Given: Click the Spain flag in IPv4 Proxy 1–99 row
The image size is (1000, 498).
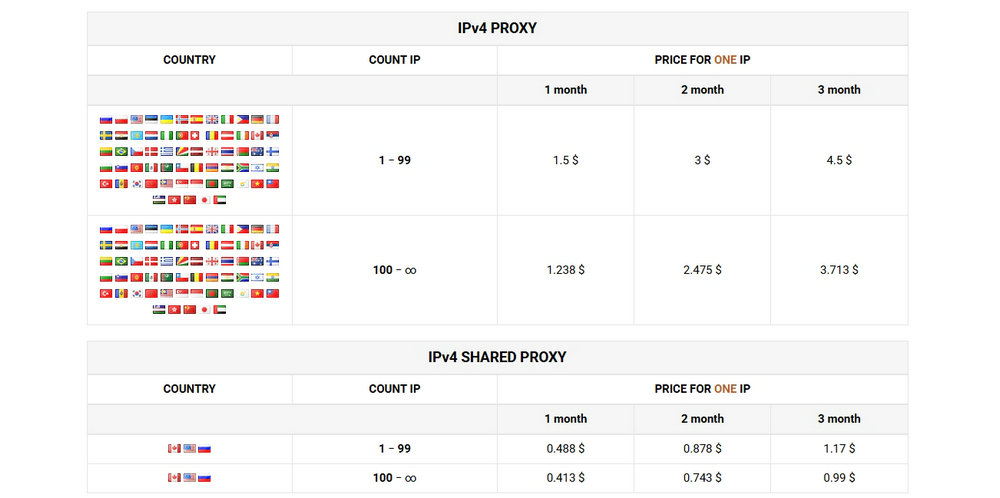Looking at the screenshot, I should coord(196,119).
